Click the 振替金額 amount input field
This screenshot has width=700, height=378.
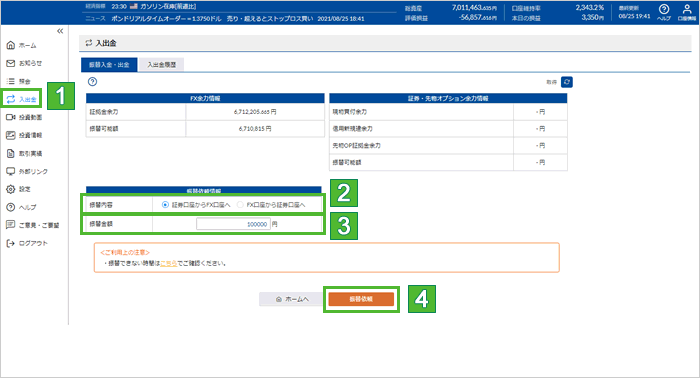[x=233, y=224]
